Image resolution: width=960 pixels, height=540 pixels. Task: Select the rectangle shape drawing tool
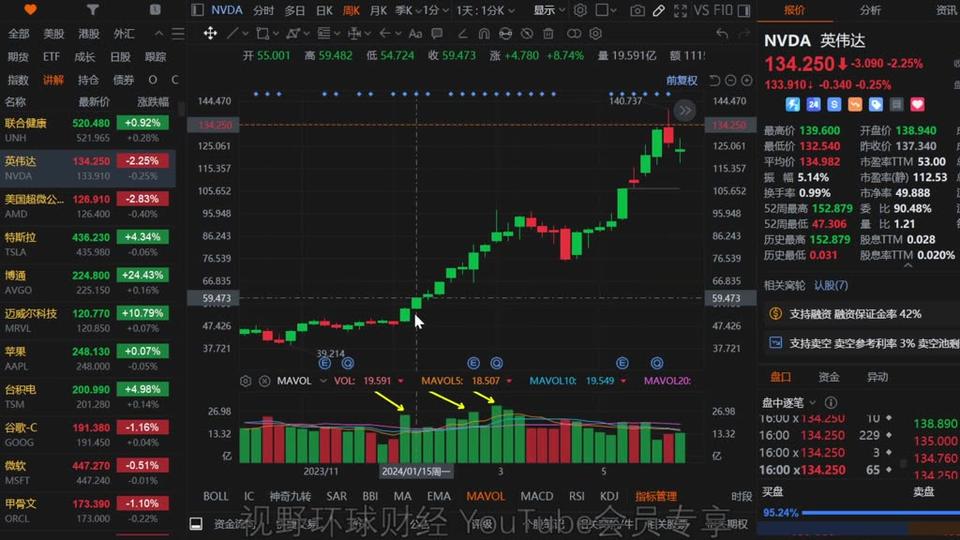(x=263, y=33)
